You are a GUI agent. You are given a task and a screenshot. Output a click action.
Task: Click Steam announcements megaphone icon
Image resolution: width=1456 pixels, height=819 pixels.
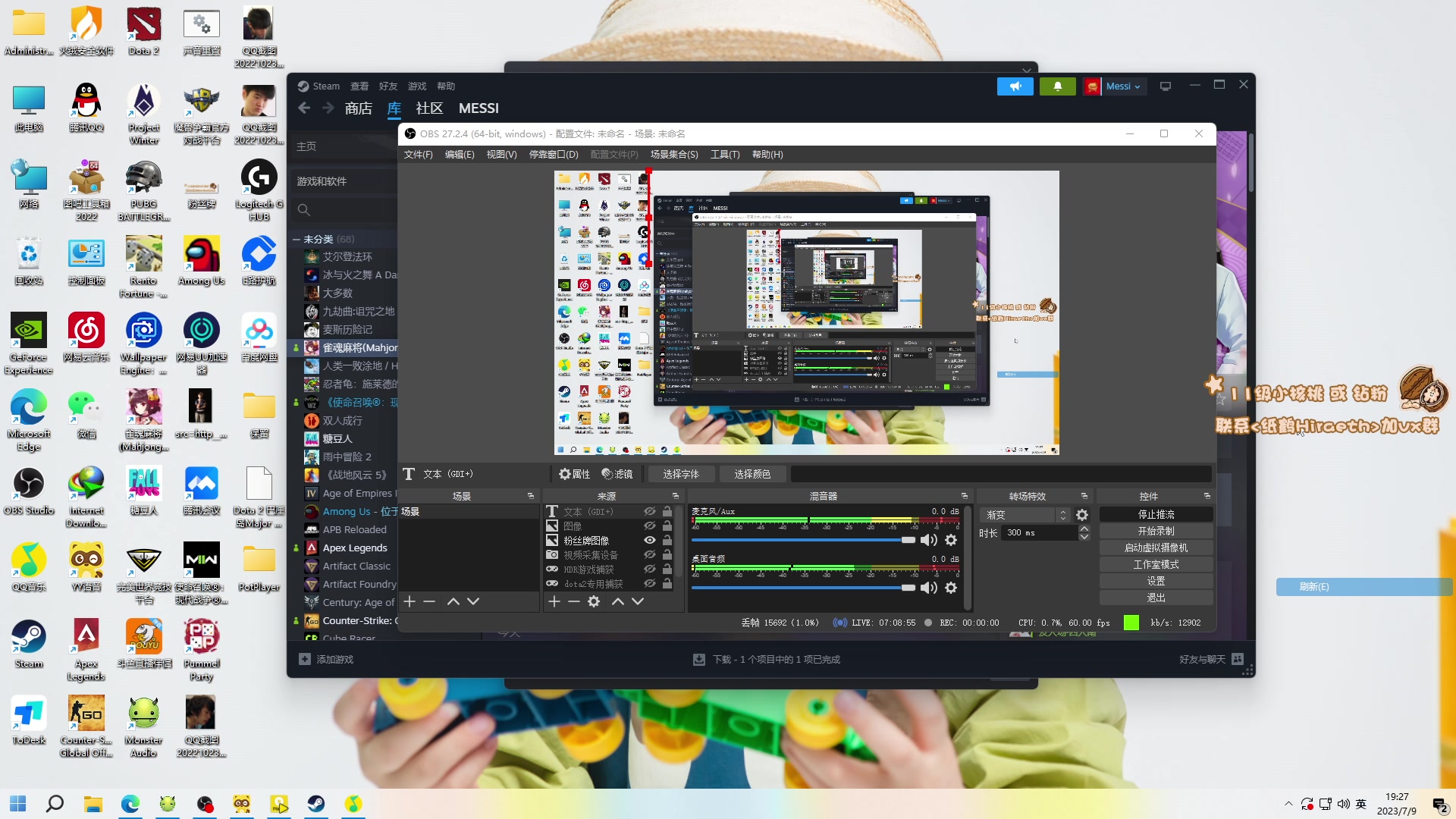[x=1015, y=86]
